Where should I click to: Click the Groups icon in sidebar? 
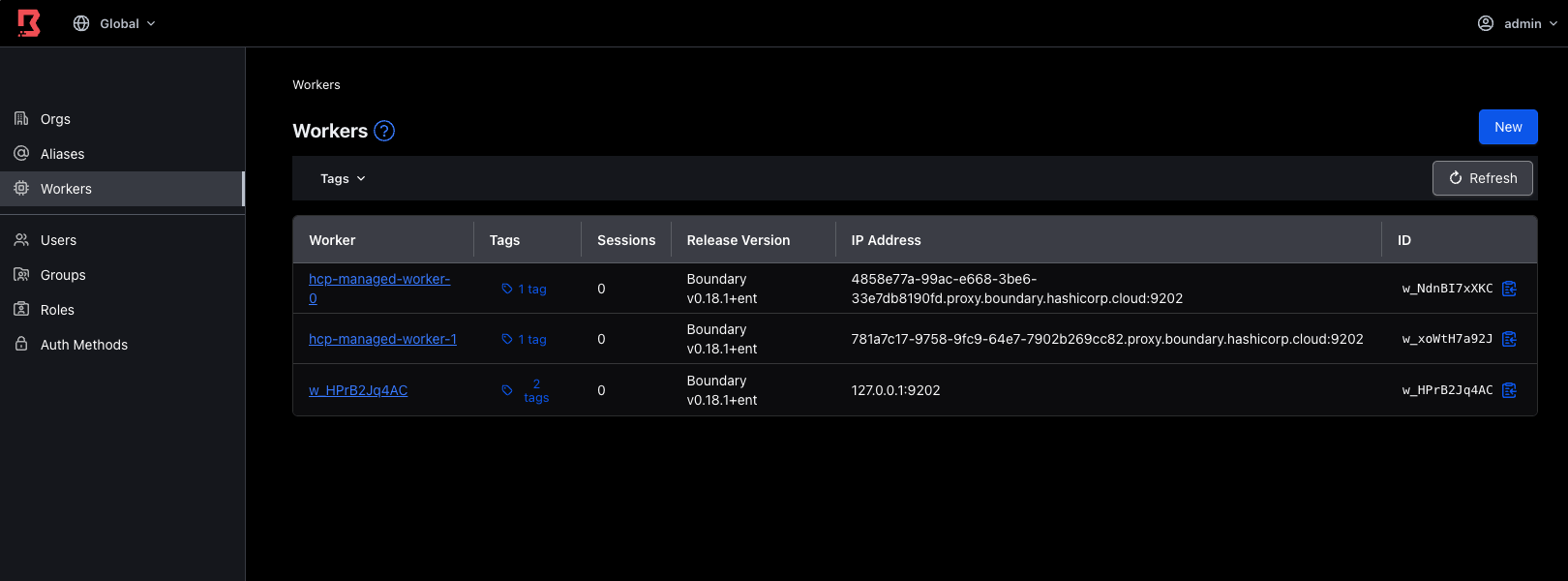coord(21,274)
